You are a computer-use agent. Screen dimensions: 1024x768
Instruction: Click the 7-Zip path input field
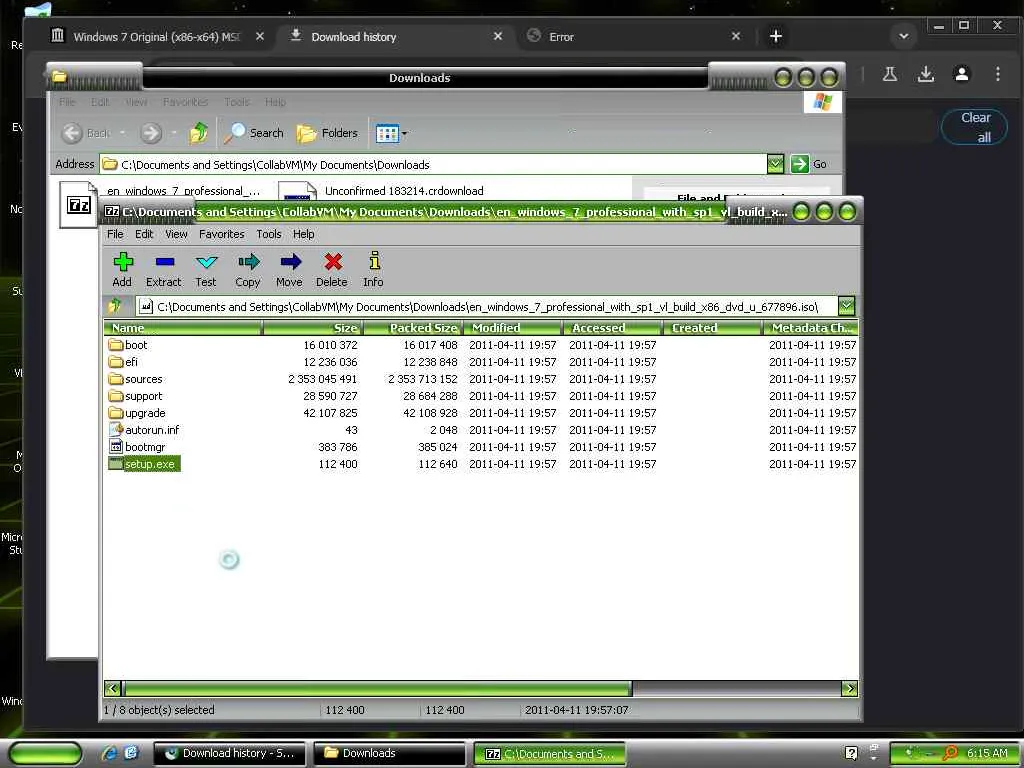pyautogui.click(x=487, y=306)
